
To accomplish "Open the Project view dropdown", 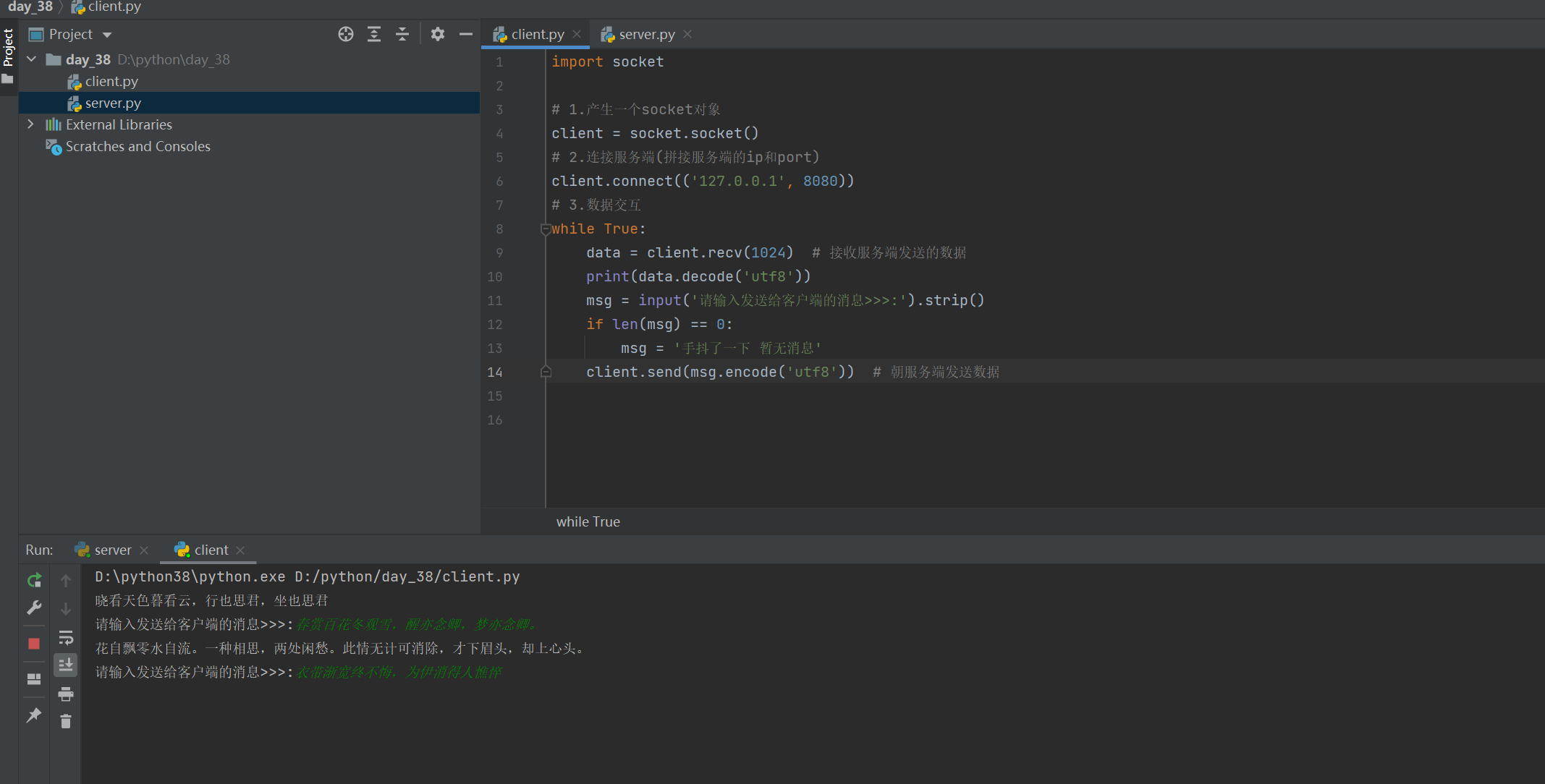I will coord(107,35).
